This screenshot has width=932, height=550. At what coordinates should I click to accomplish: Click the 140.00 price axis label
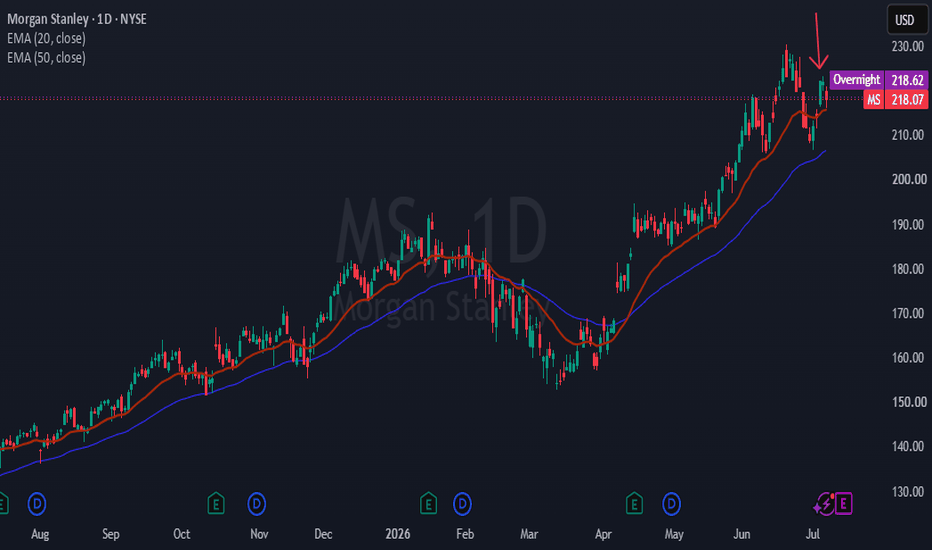tap(908, 446)
